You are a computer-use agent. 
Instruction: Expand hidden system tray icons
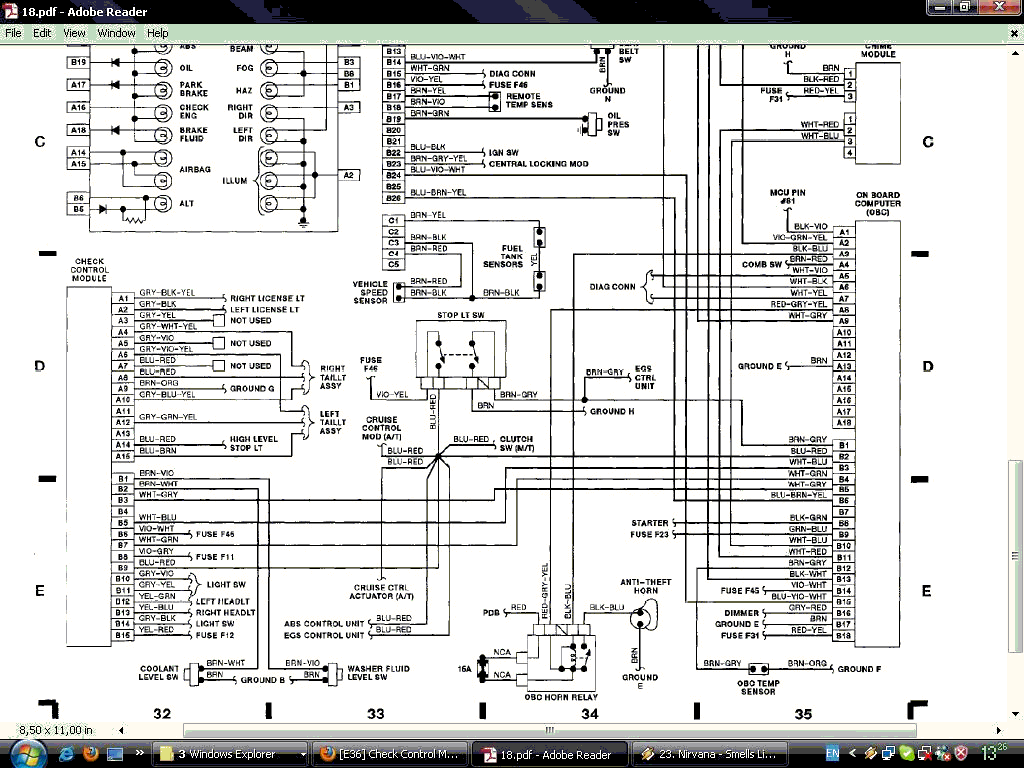854,753
